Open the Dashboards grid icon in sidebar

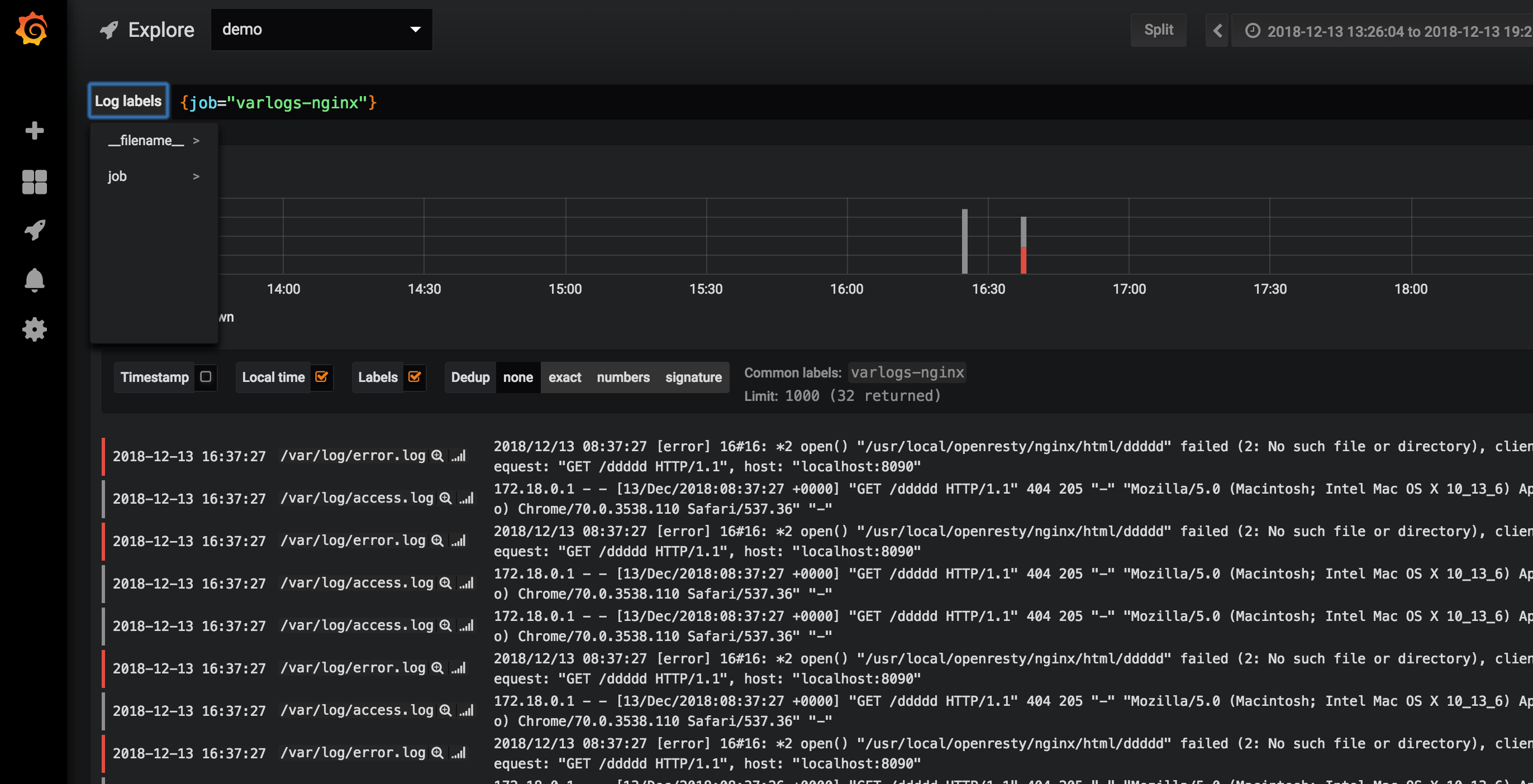coord(35,182)
